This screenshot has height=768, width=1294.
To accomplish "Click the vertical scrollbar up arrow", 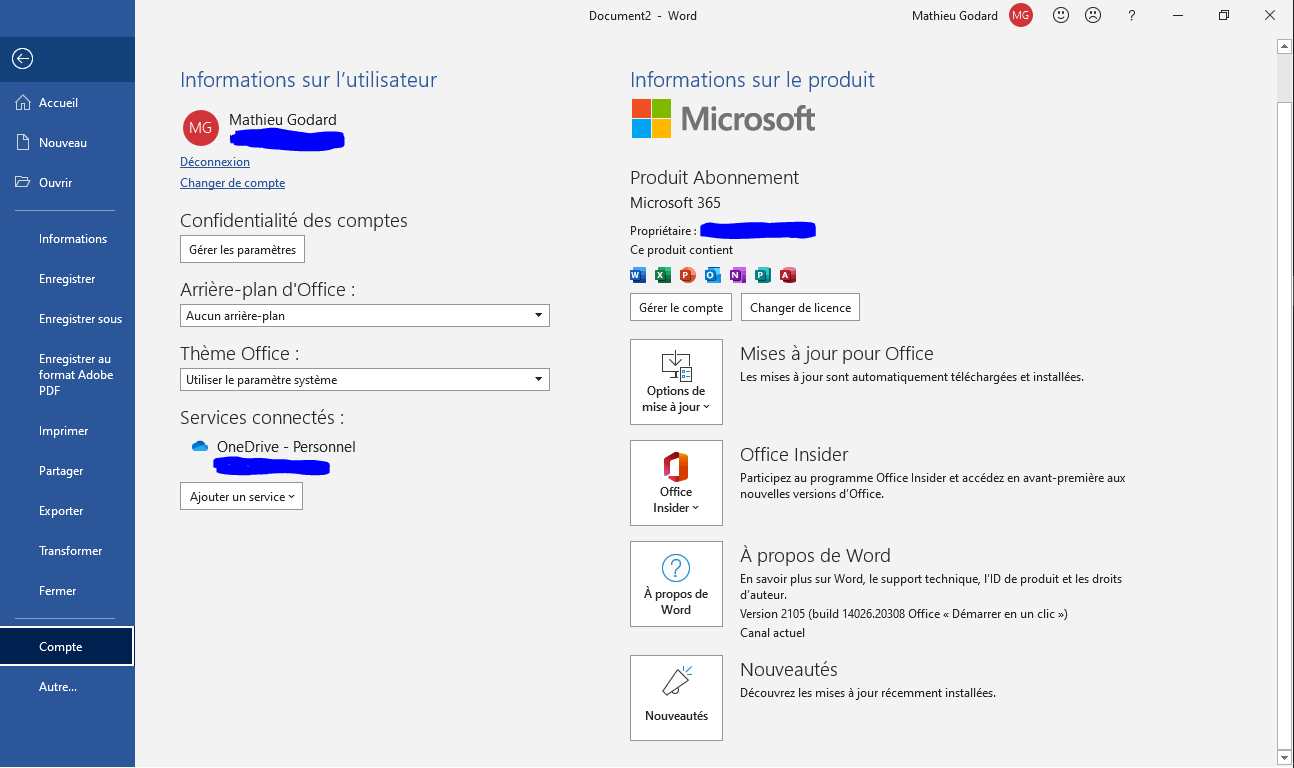I will click(1285, 46).
